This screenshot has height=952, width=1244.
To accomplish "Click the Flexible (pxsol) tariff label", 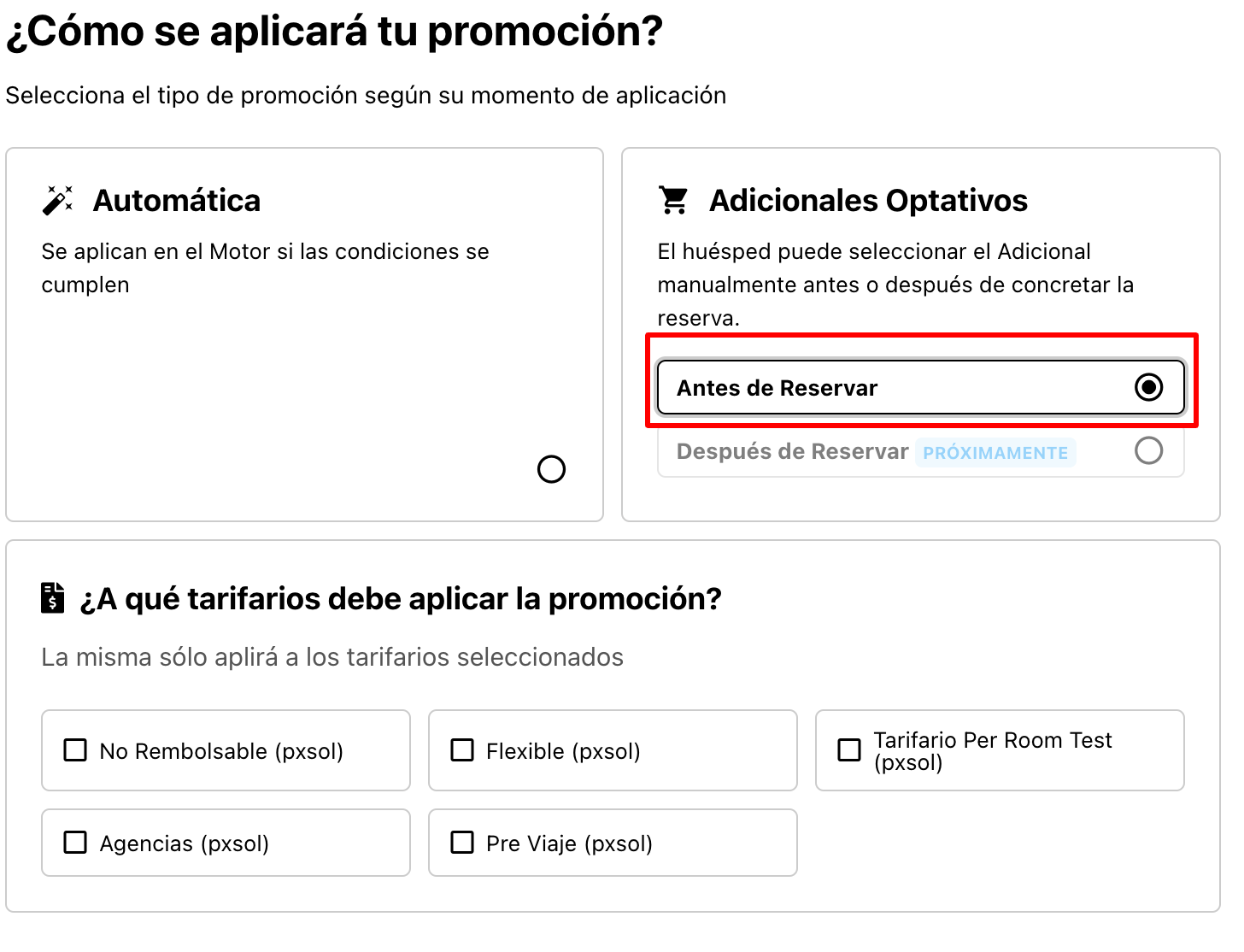I will 563,751.
